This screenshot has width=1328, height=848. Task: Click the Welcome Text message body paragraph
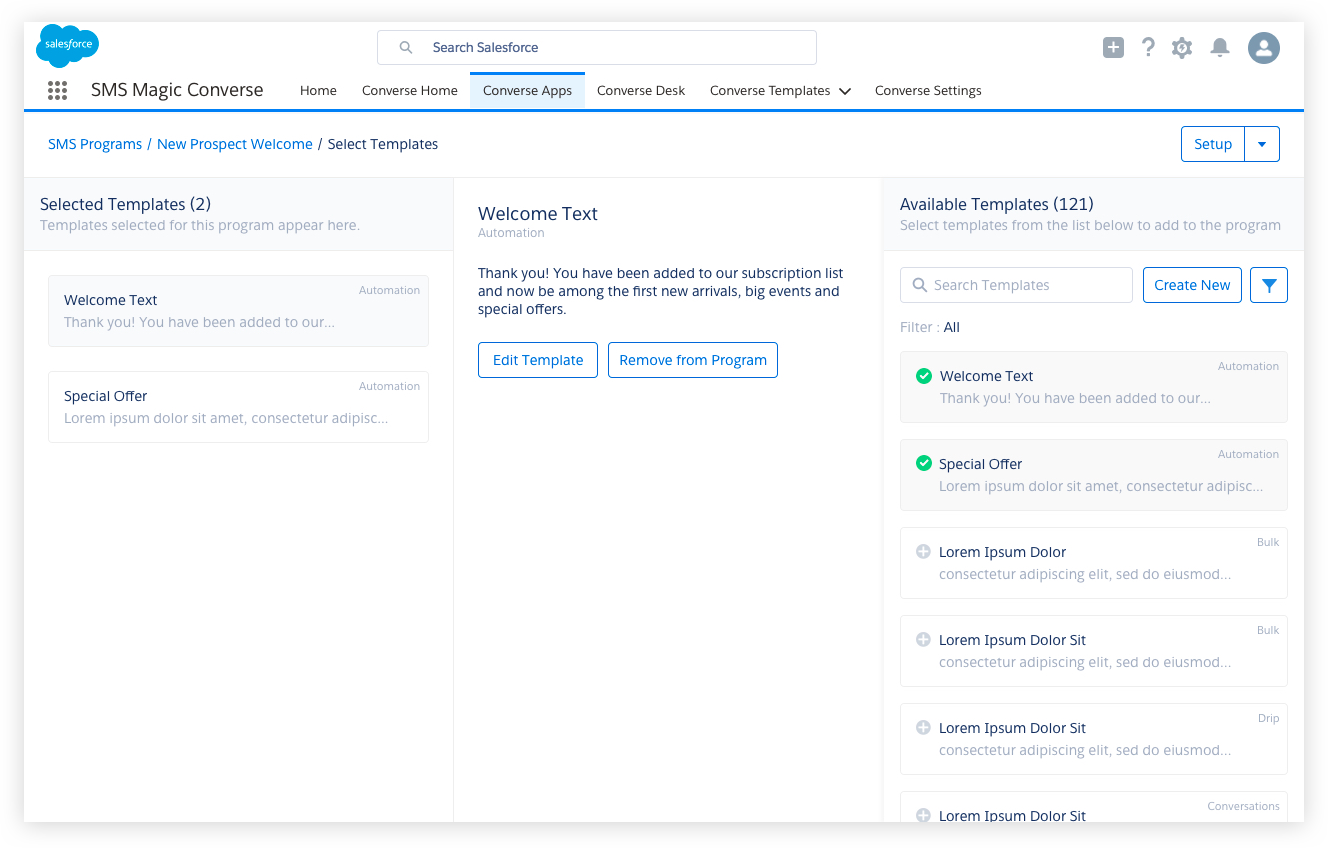[660, 291]
